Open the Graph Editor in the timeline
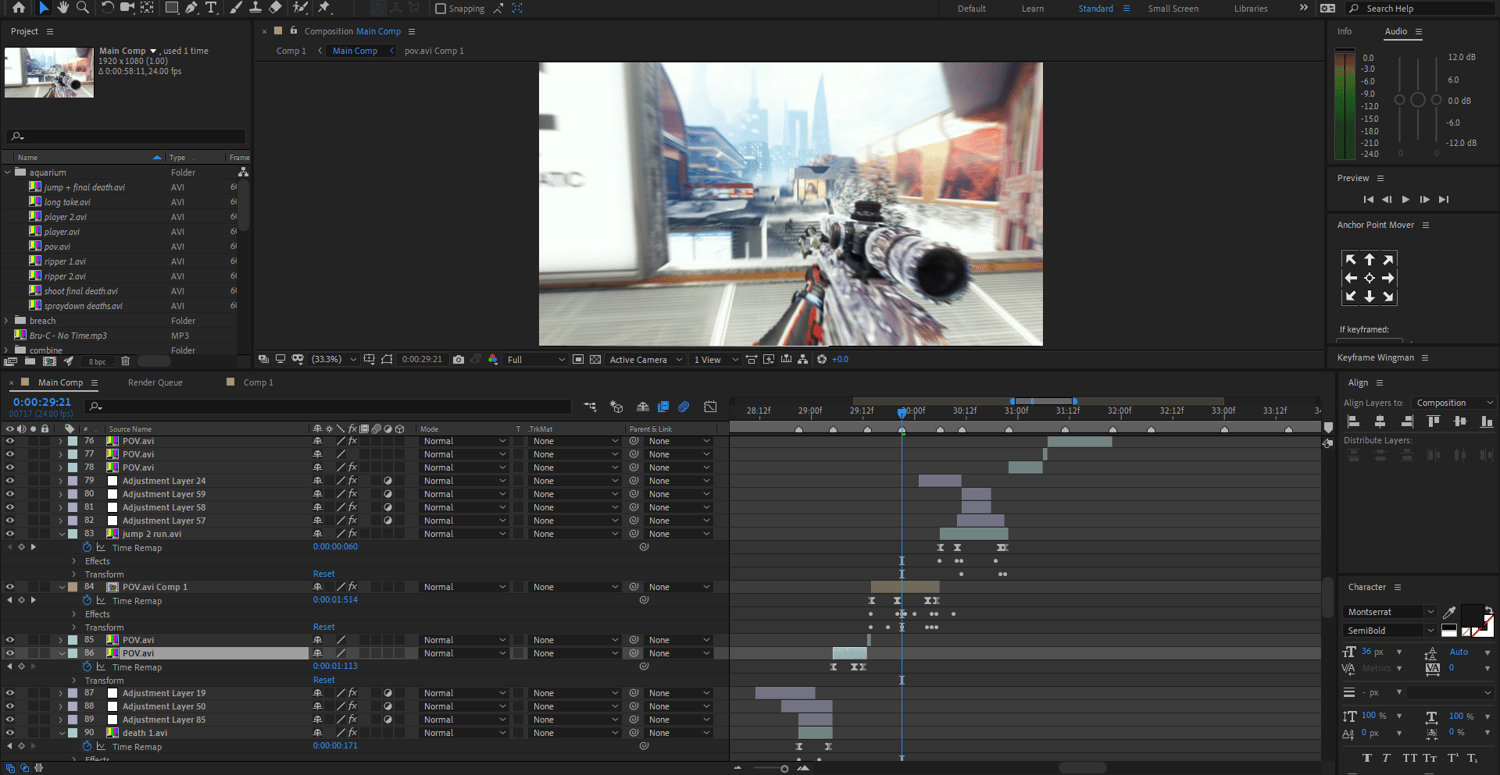The width and height of the screenshot is (1500, 775). (710, 407)
